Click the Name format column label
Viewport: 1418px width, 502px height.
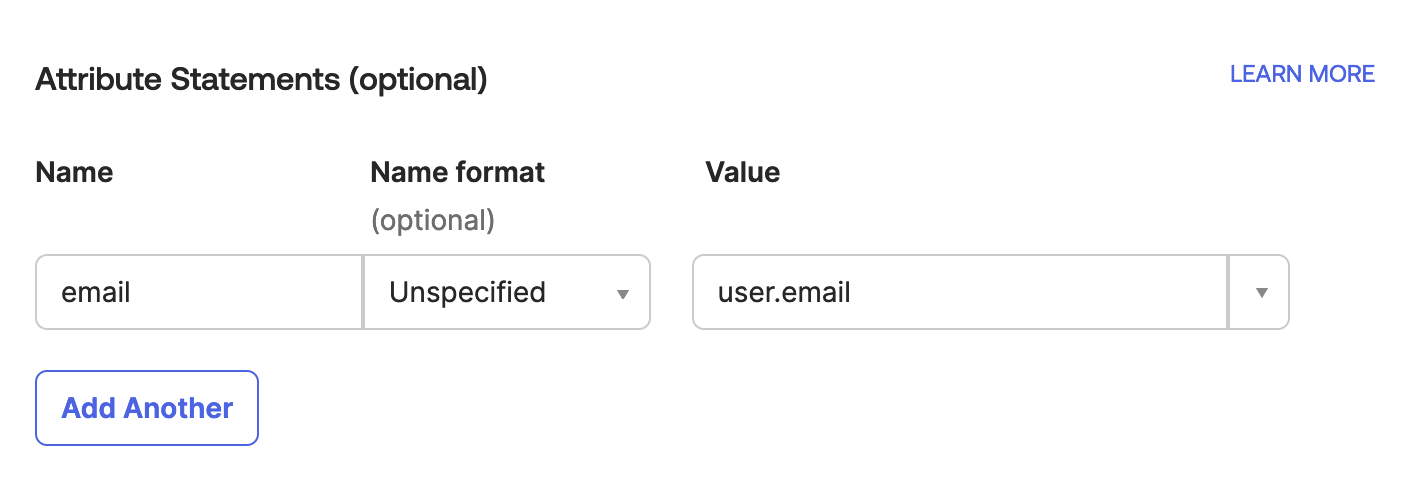click(x=457, y=172)
